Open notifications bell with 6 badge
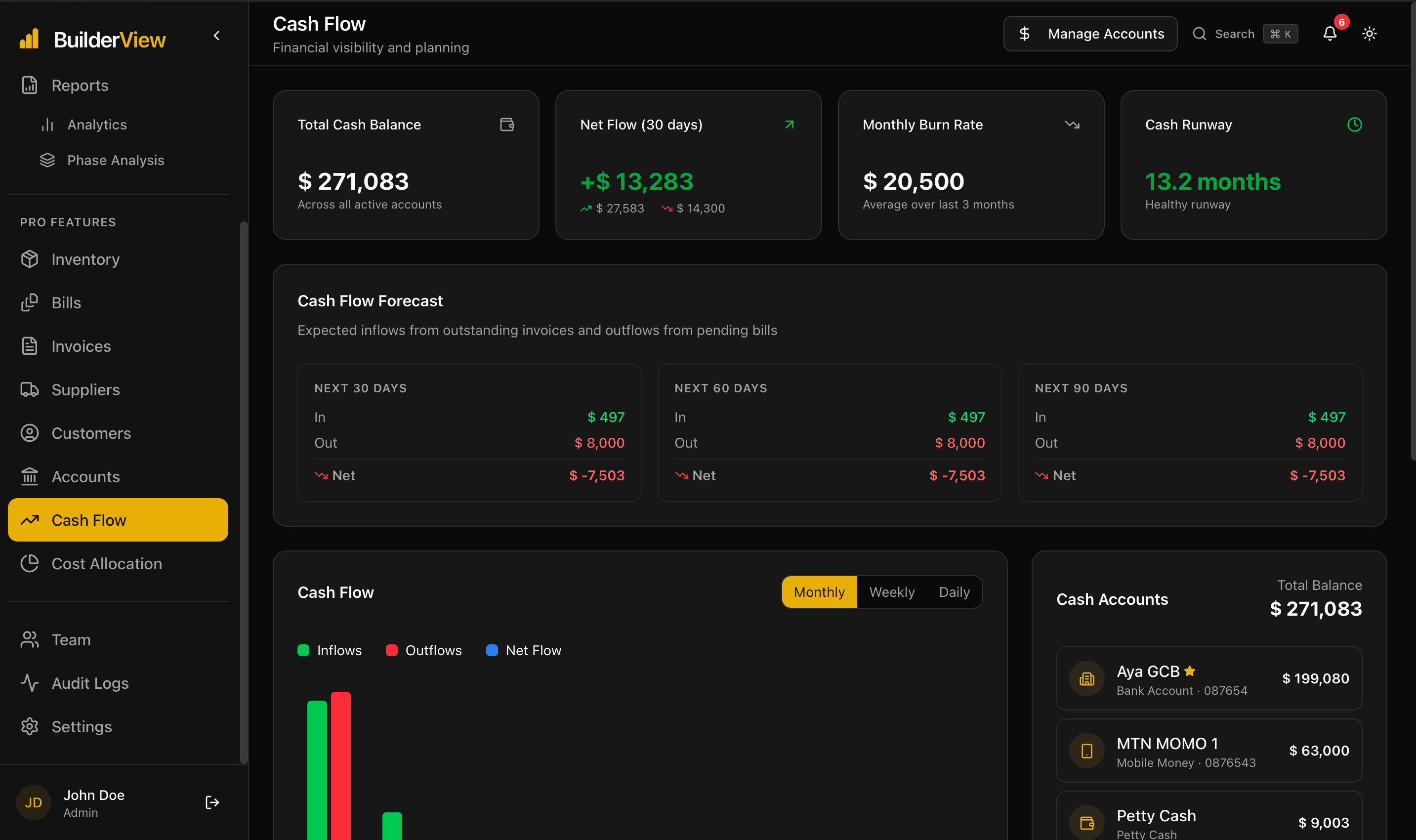The height and width of the screenshot is (840, 1416). [1331, 34]
